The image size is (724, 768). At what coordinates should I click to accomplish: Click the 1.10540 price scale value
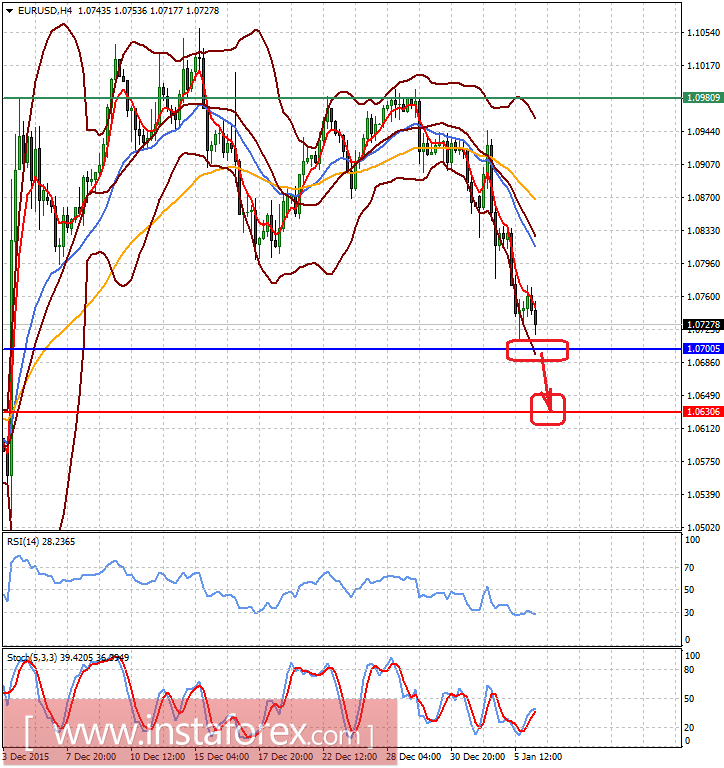click(x=703, y=33)
